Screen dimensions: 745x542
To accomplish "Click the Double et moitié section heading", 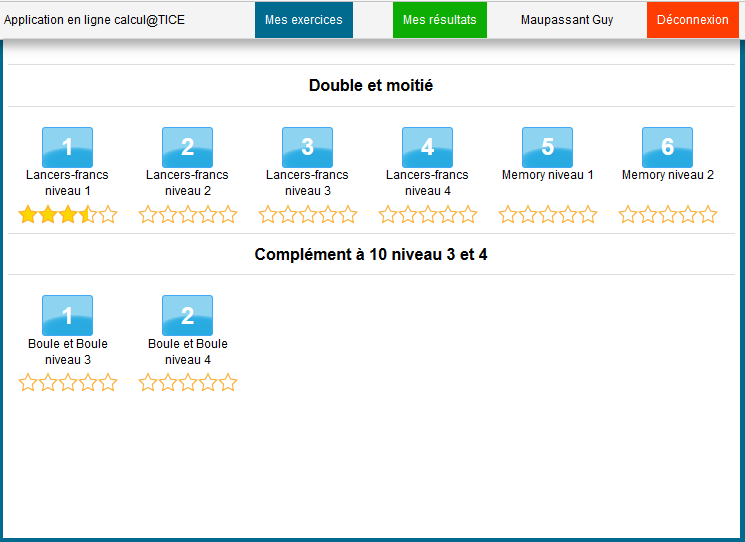I will tap(371, 86).
